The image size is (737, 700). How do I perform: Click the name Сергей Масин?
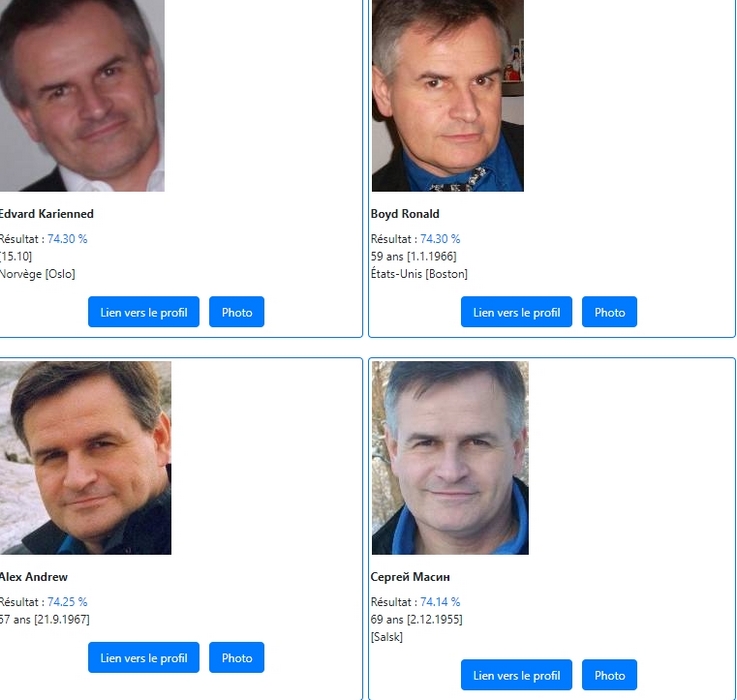point(410,577)
